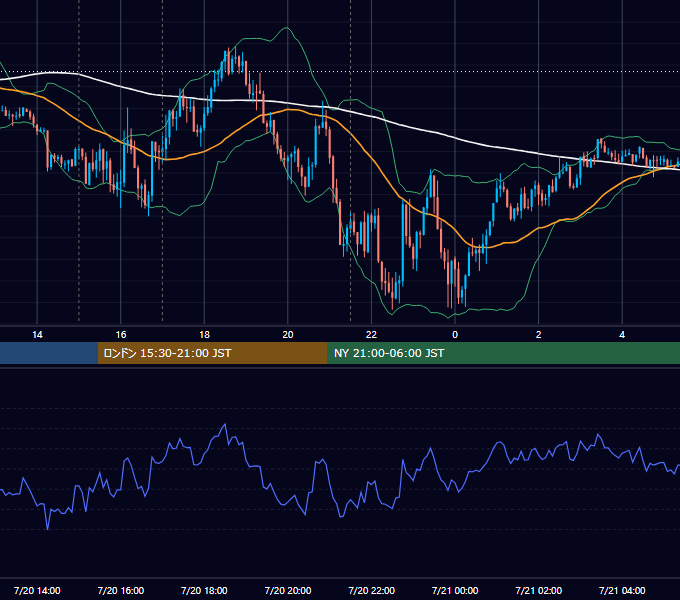Viewport: 680px width, 600px height.
Task: Click the 22 hour axis label
Action: pos(371,335)
